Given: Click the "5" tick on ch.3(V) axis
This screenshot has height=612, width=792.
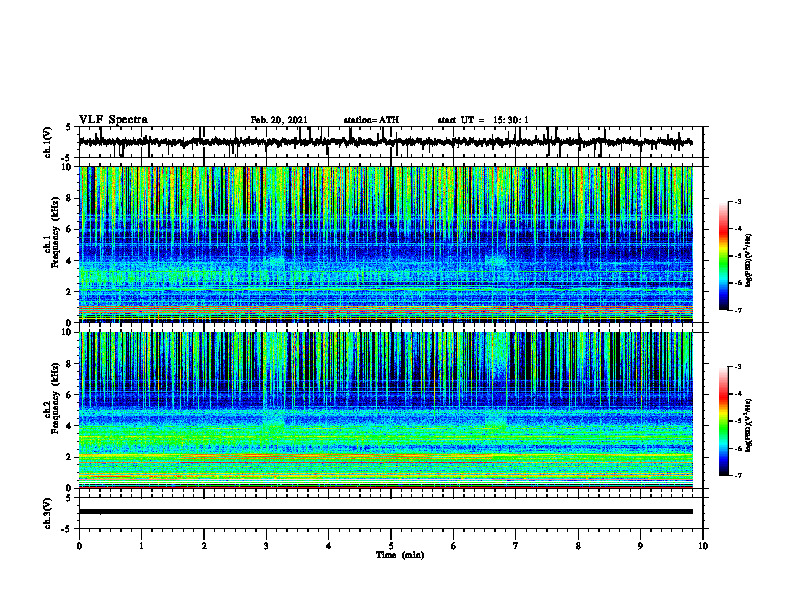Looking at the screenshot, I should pos(69,498).
